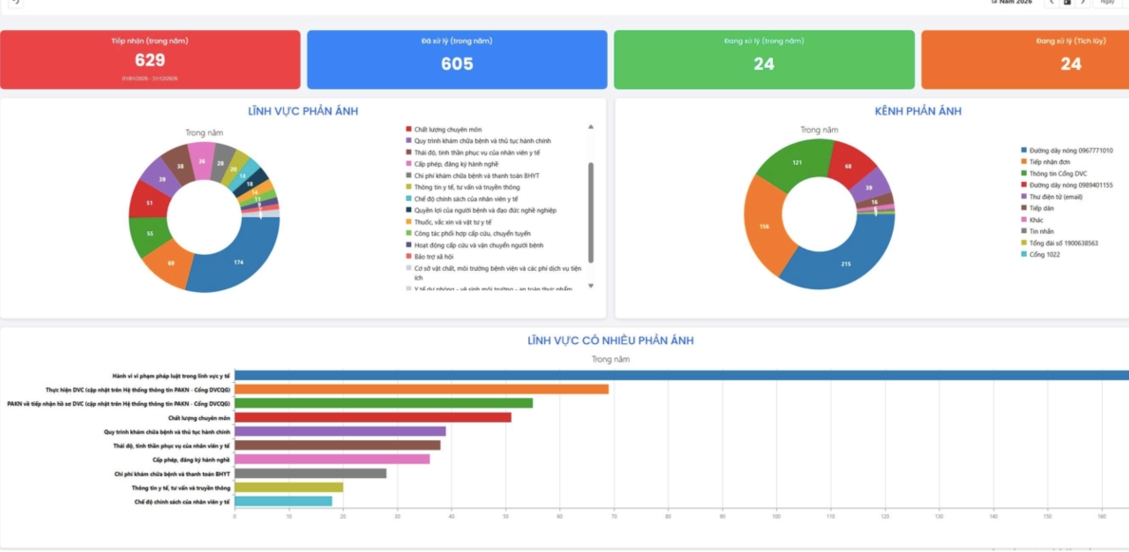Click legend Đường dây nóng 0989401155

pos(1066,185)
